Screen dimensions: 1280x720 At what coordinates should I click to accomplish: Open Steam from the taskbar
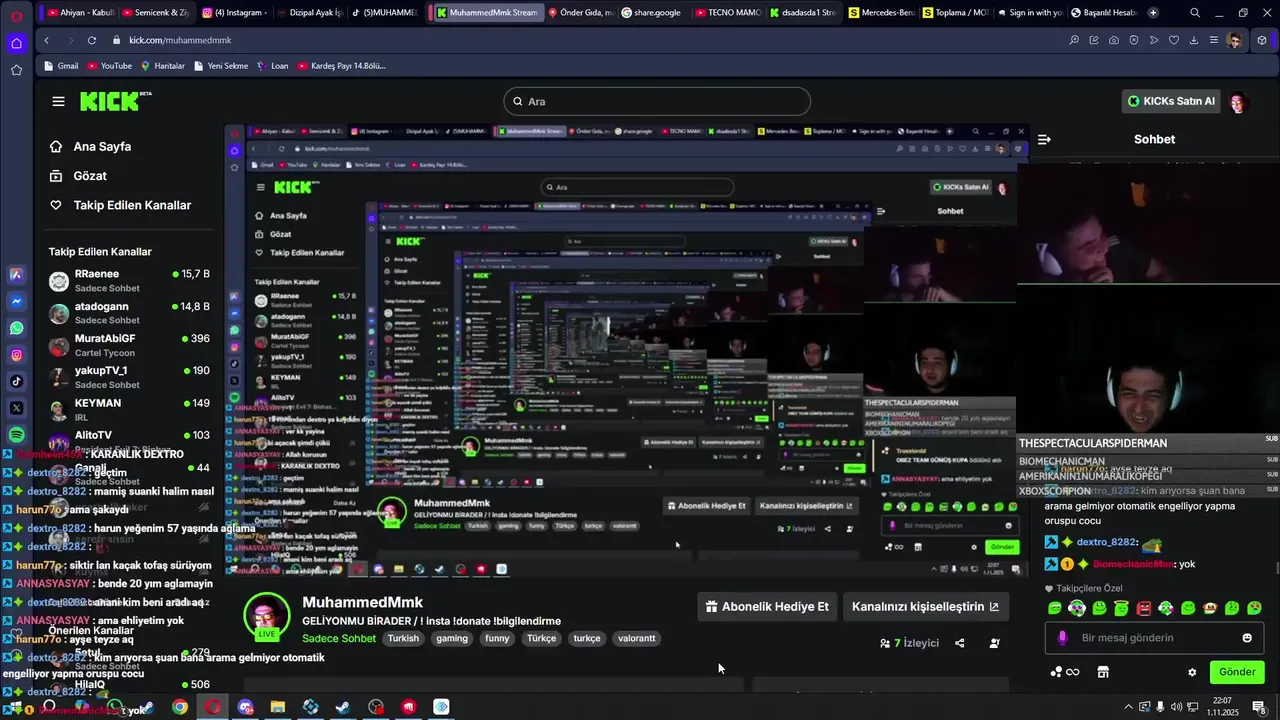pos(343,707)
